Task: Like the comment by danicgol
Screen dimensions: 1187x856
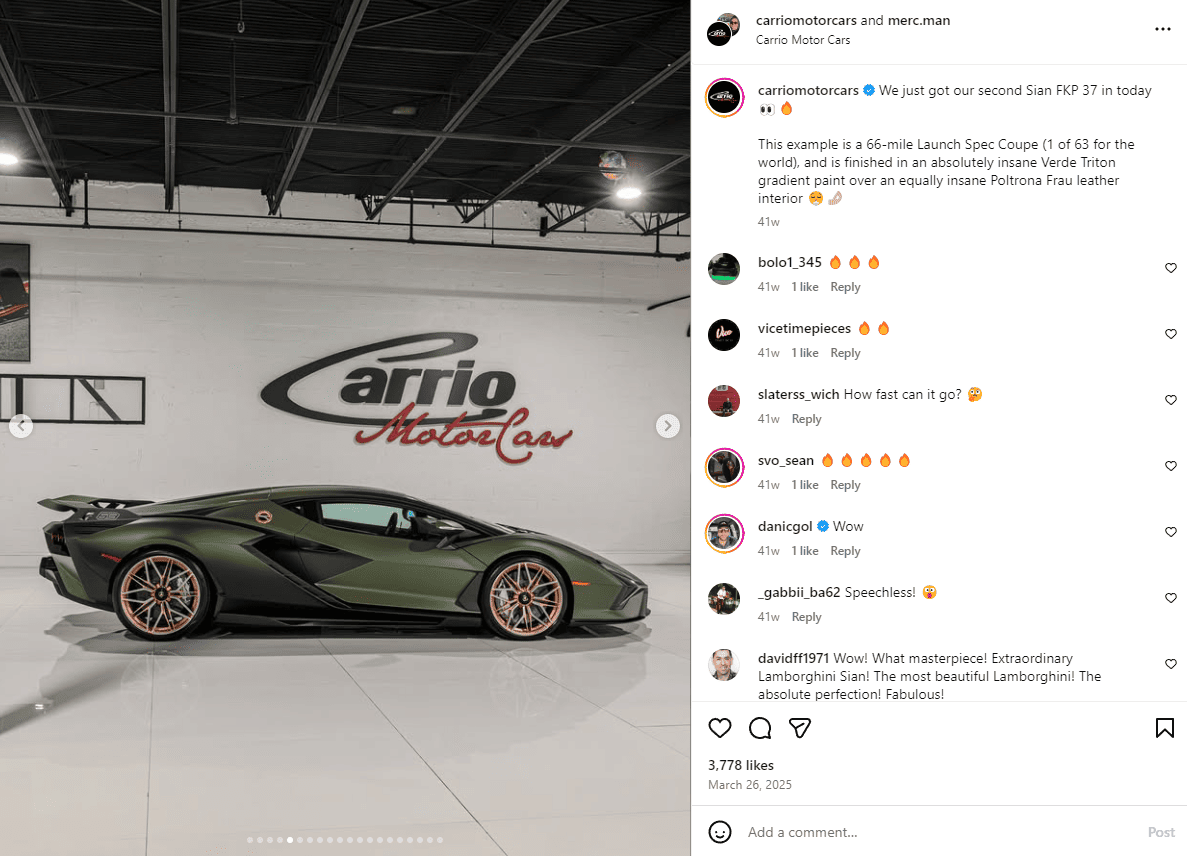Action: (1170, 532)
